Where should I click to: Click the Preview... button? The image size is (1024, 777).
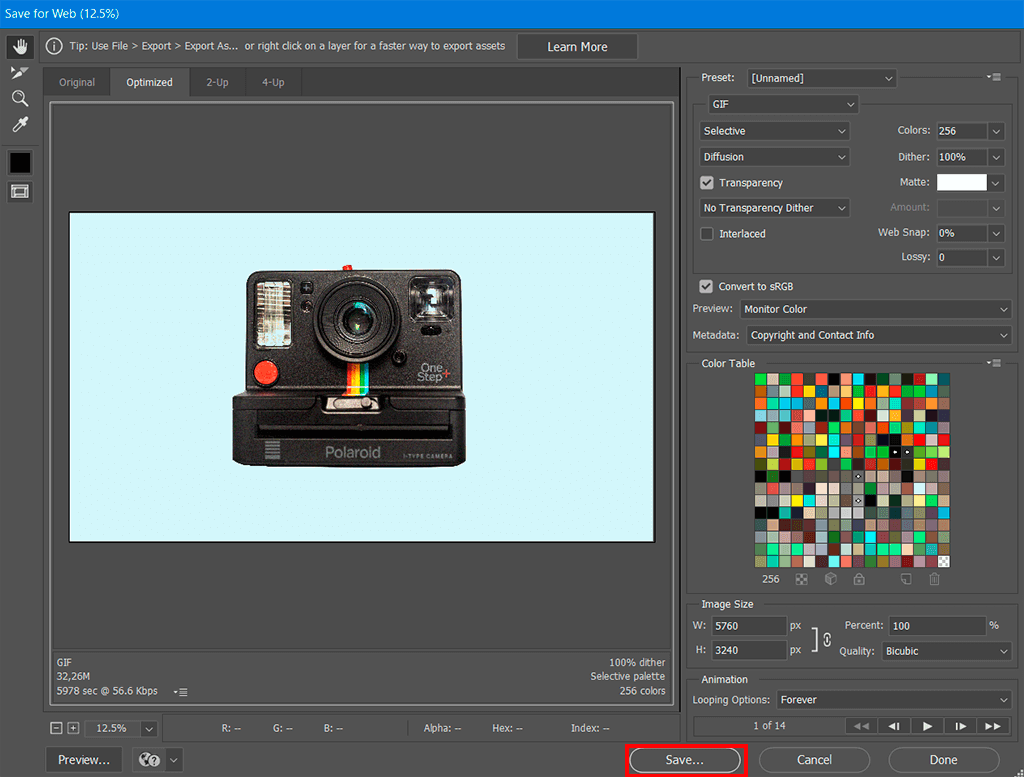pos(84,760)
